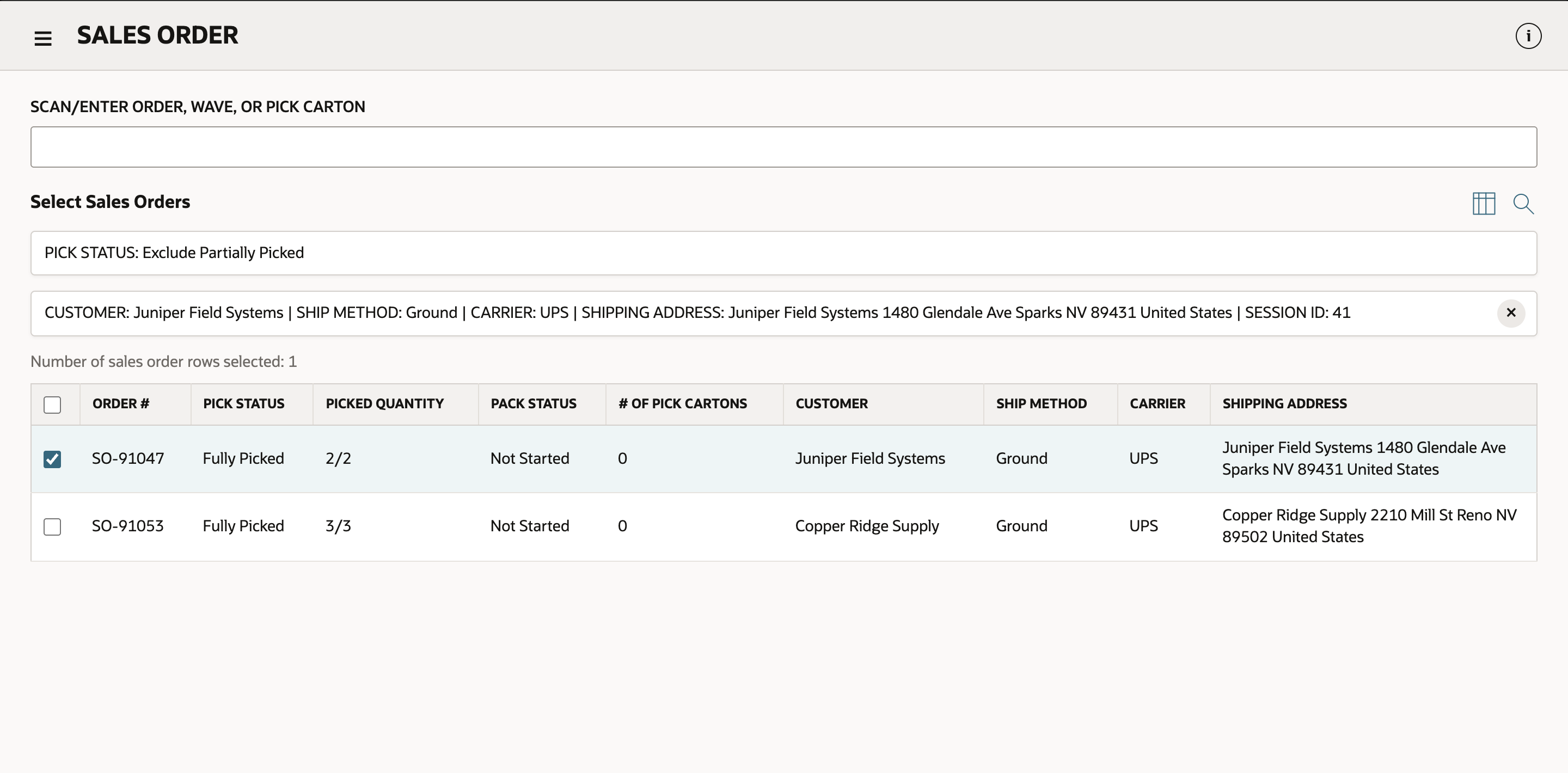Select the SALES ORDER page title
Viewport: 1568px width, 773px height.
tap(157, 35)
